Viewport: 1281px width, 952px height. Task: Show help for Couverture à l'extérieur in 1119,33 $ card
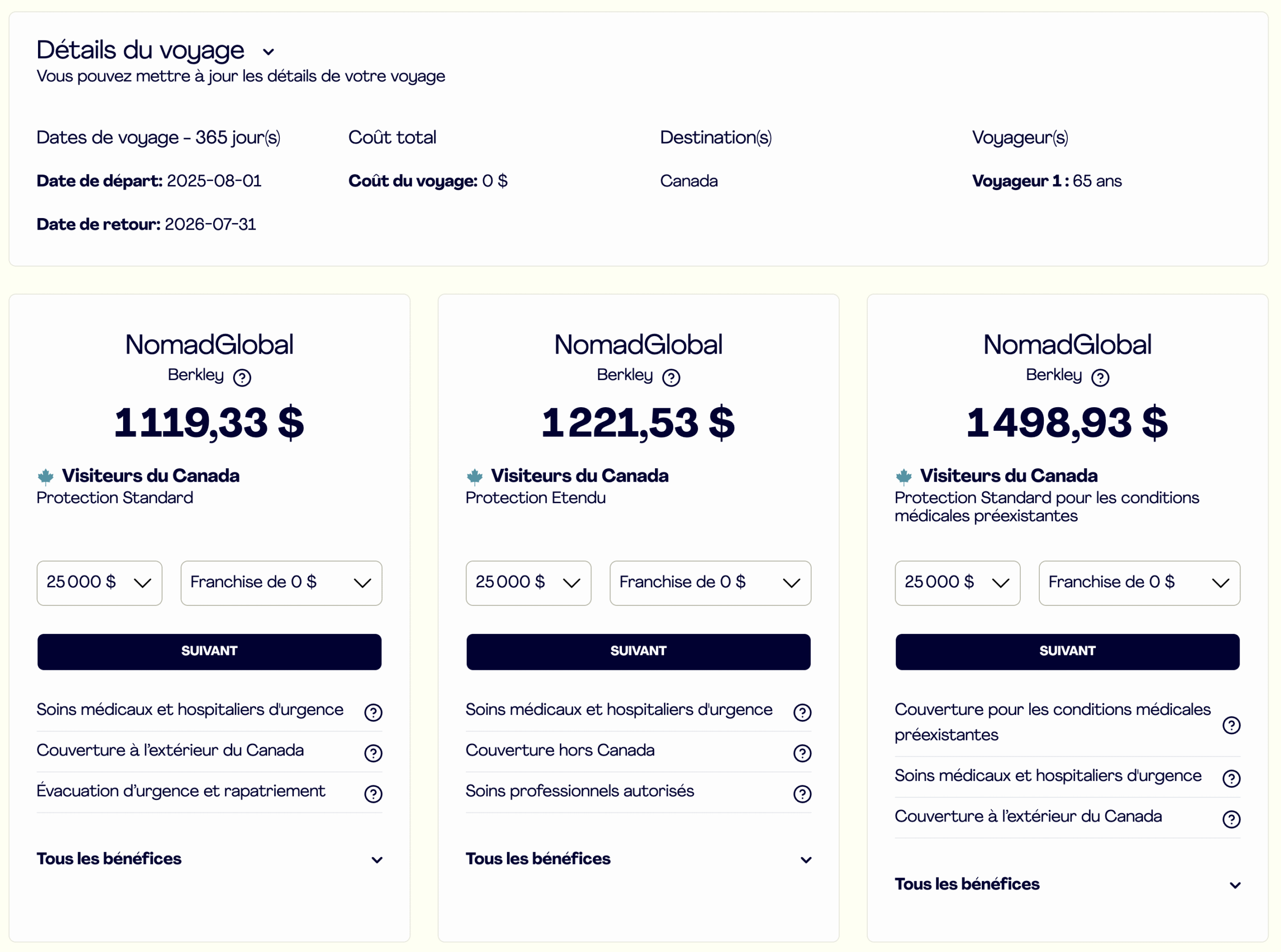coord(373,753)
